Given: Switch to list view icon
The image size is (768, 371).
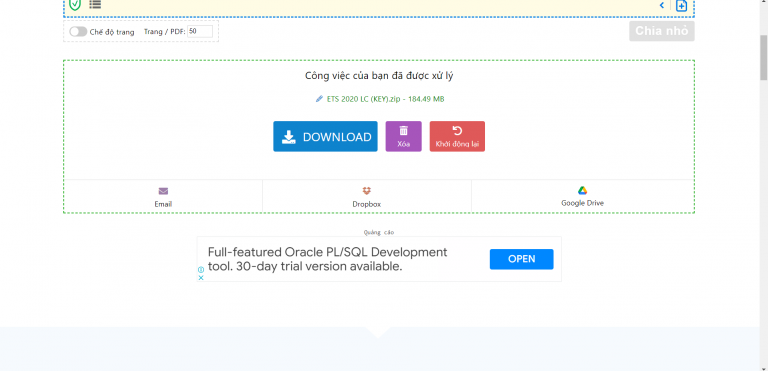Looking at the screenshot, I should tap(95, 4).
